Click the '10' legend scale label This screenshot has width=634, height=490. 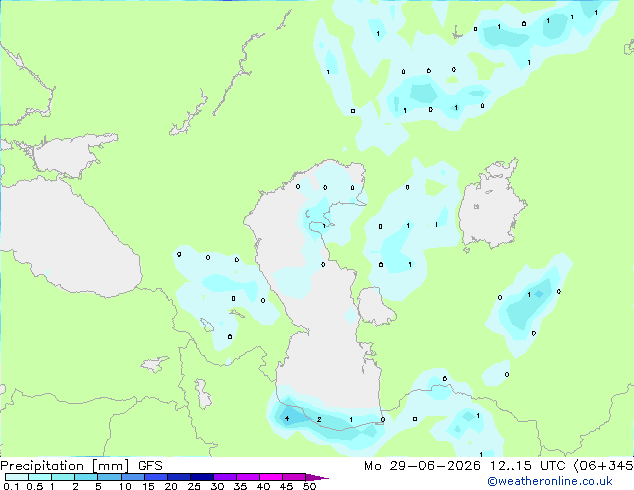tap(125, 486)
